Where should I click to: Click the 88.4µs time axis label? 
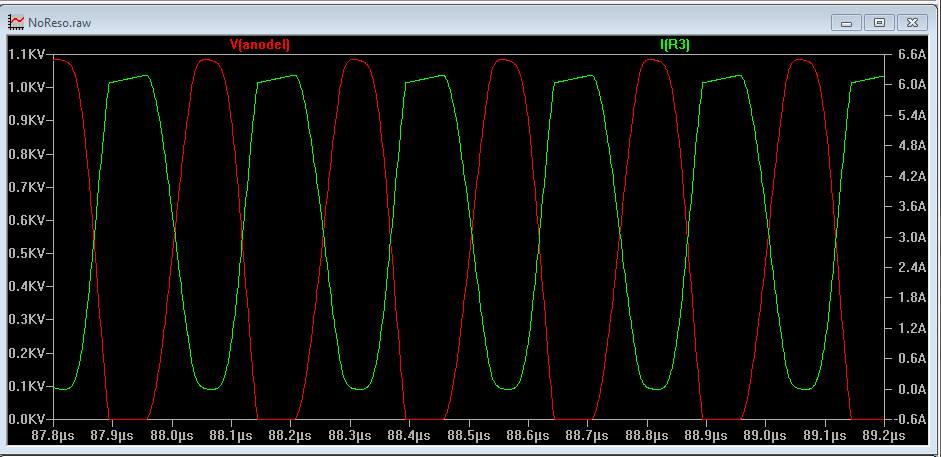click(410, 435)
